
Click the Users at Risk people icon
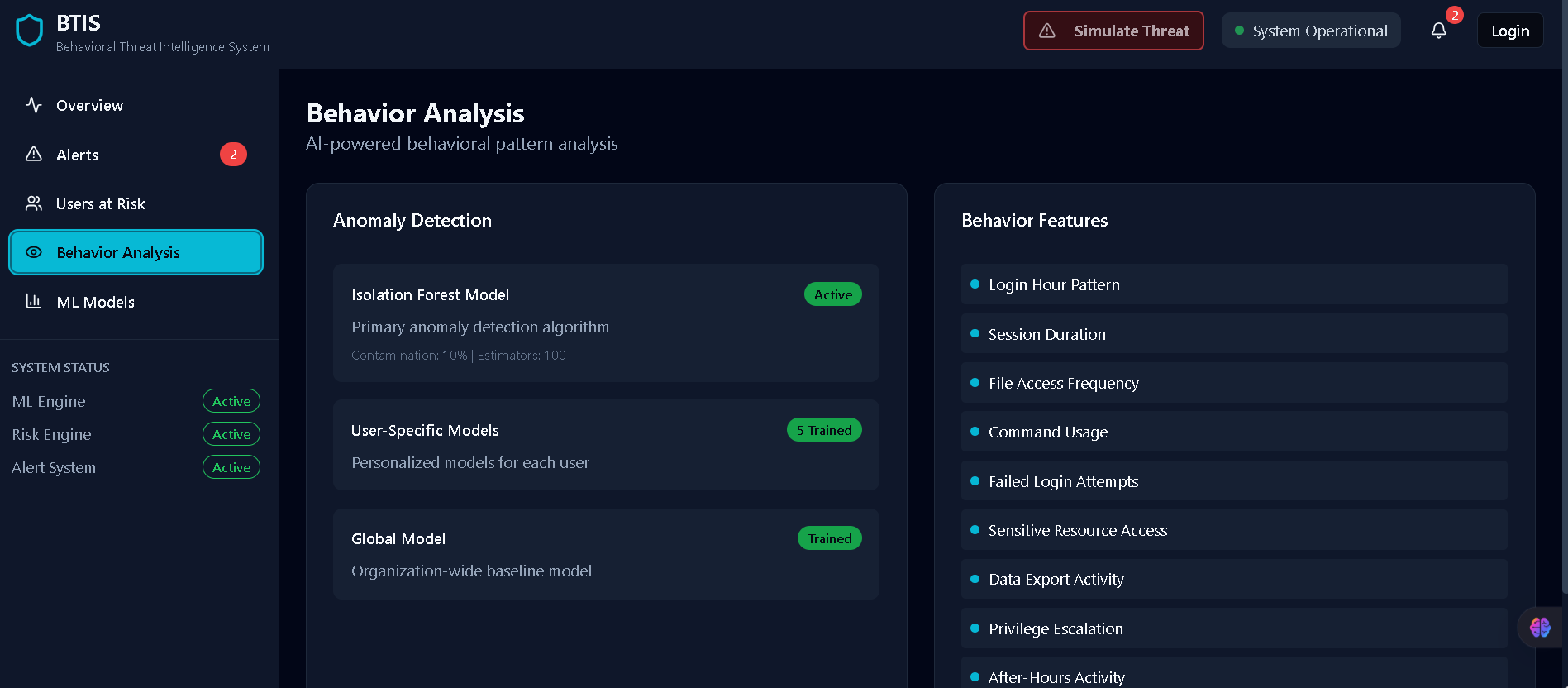34,203
